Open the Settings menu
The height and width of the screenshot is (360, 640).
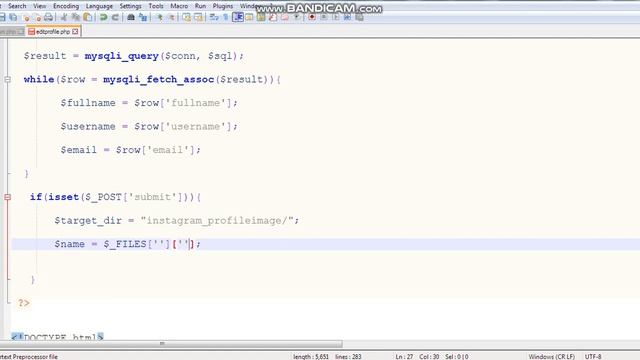130,6
